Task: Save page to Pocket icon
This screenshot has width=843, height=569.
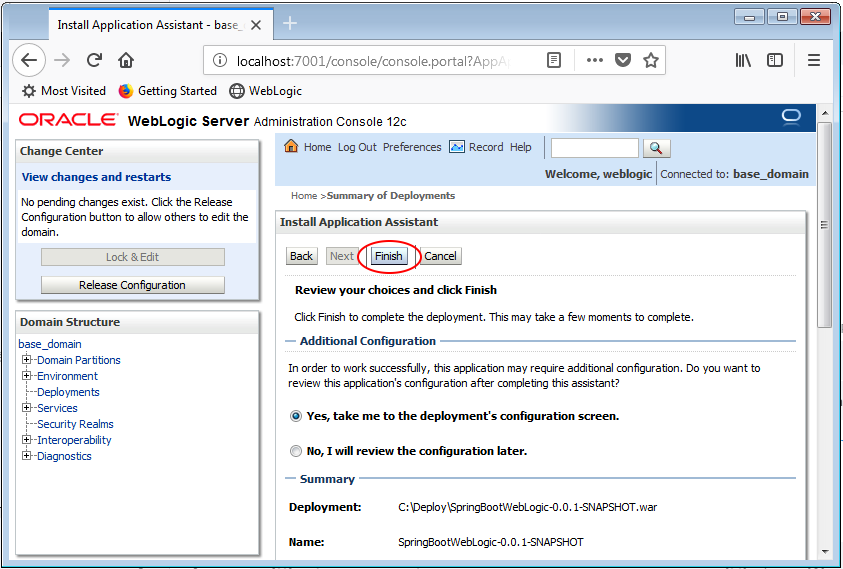Action: 623,60
